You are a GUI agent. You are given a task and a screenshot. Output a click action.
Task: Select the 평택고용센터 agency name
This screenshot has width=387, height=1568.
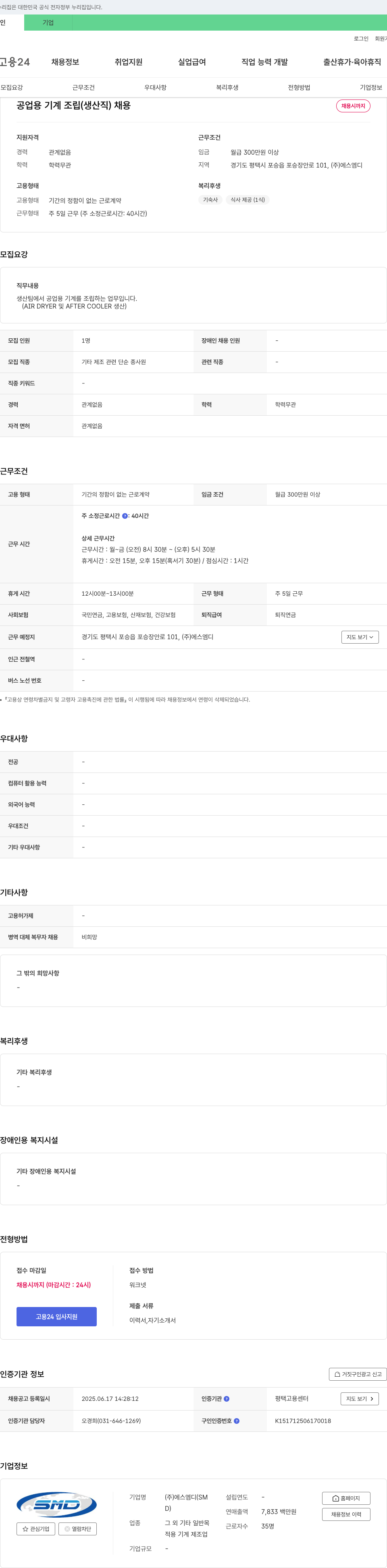point(291,1399)
